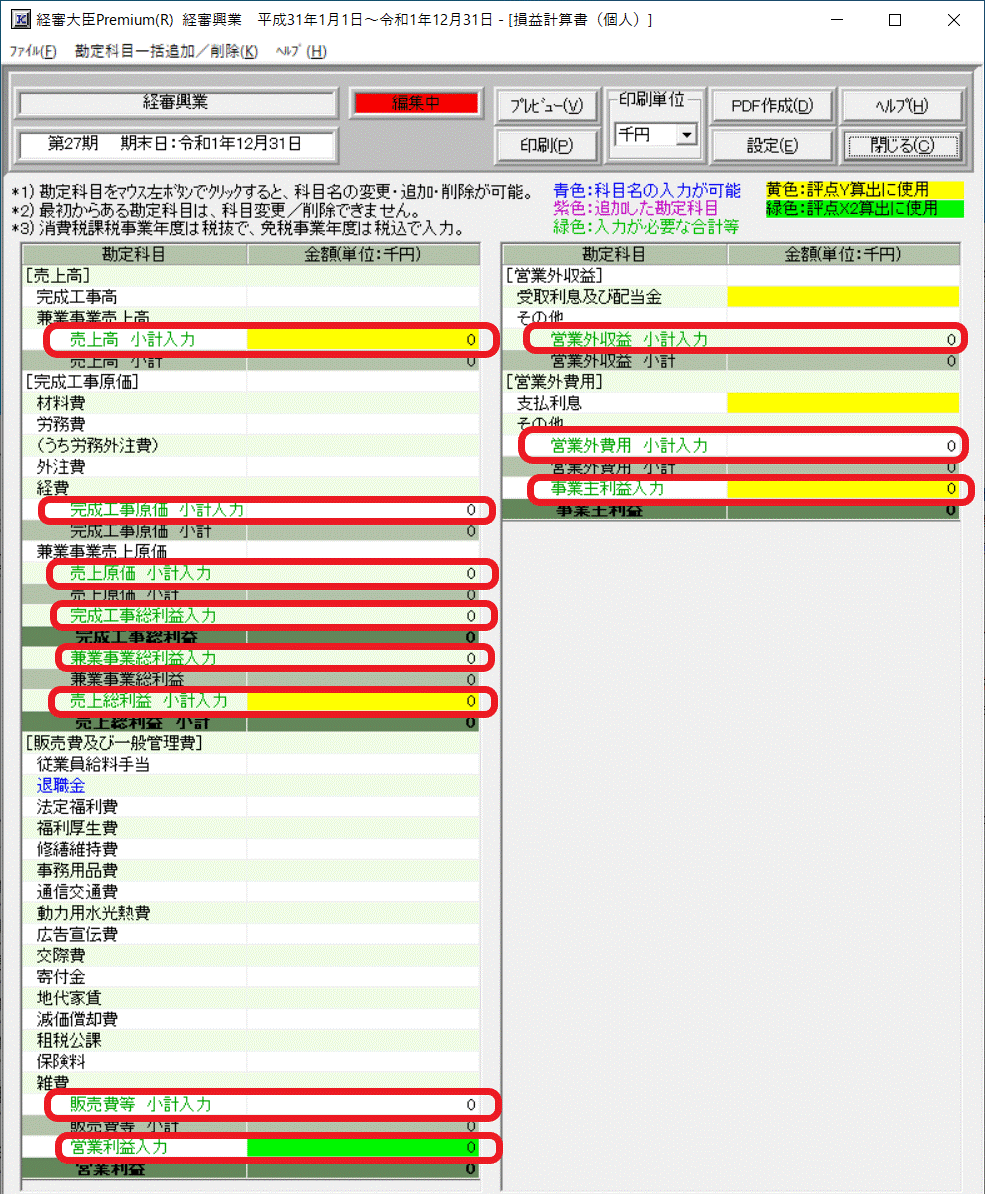
Task: Click 福利厚生費 account row
Action: pos(250,828)
